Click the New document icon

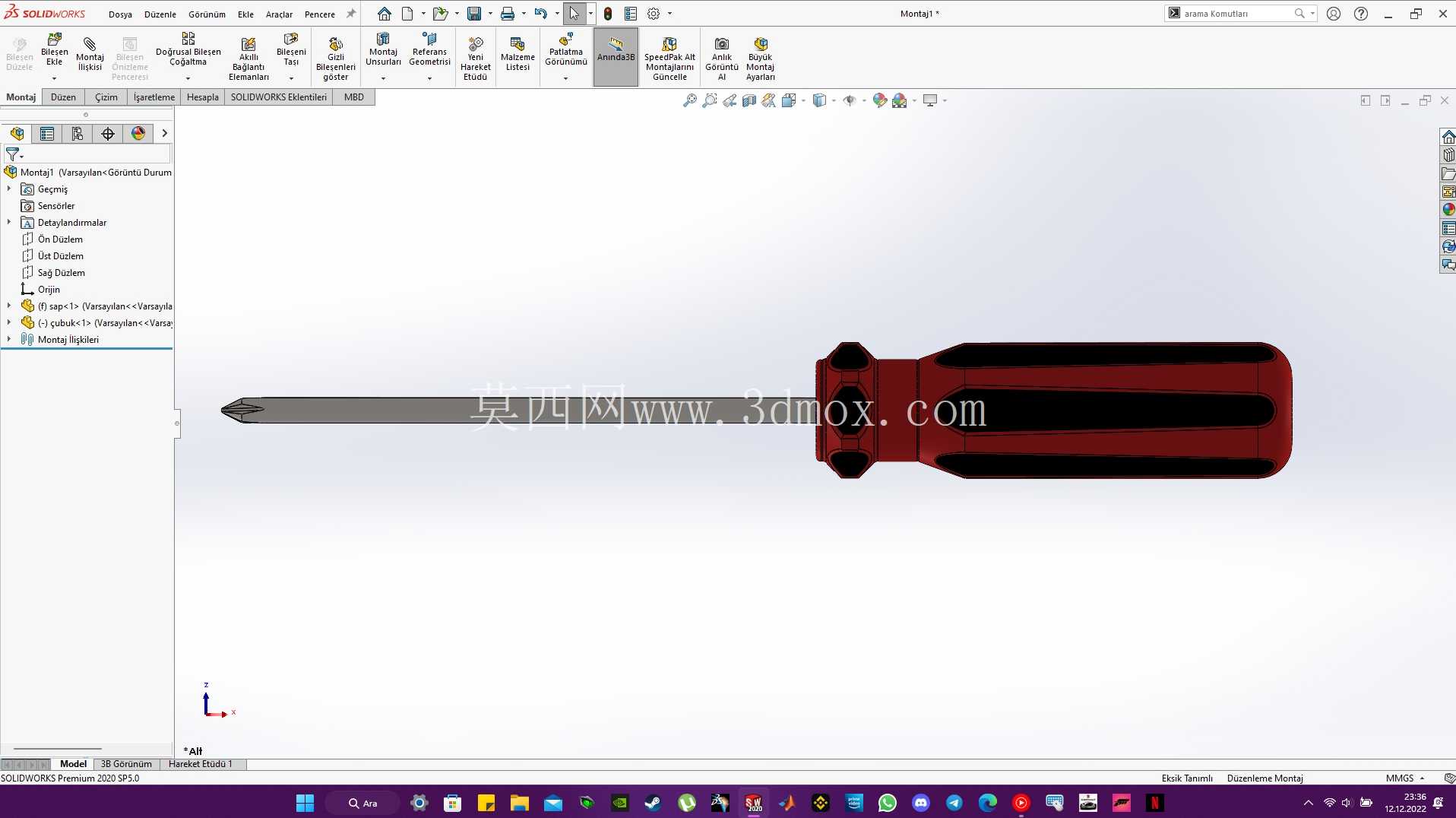407,14
